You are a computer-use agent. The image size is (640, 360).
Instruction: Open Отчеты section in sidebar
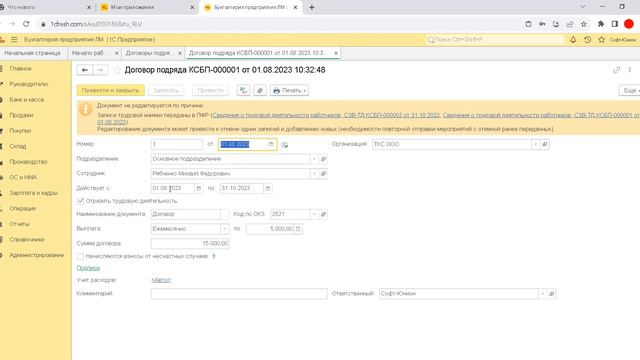[20, 224]
